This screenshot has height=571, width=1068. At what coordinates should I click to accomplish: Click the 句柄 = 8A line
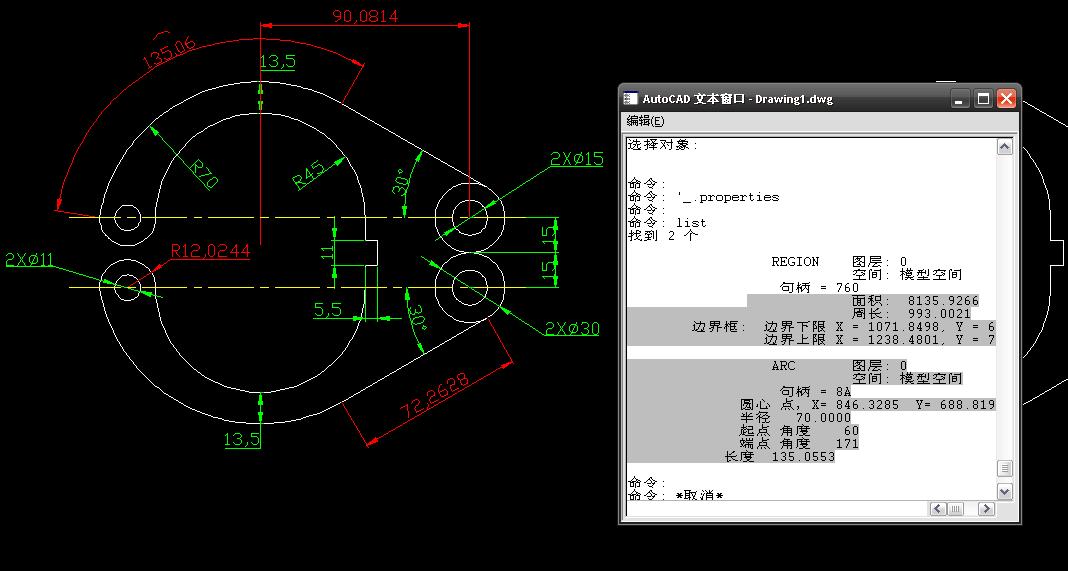coord(815,392)
